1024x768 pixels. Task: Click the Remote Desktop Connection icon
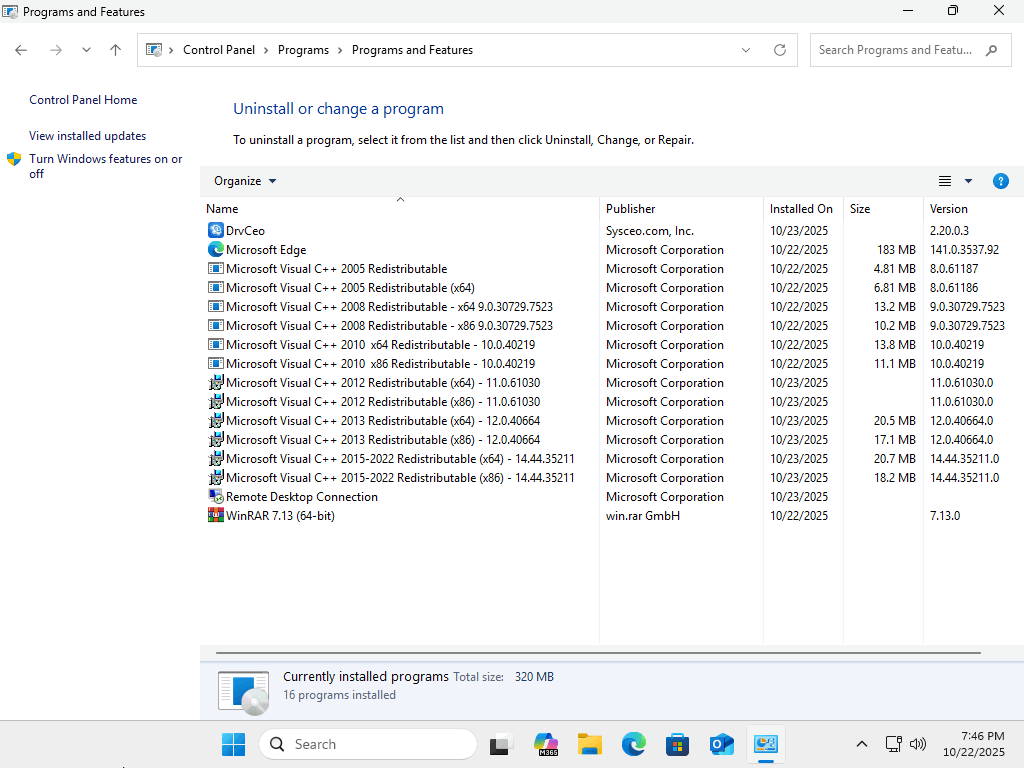[215, 497]
